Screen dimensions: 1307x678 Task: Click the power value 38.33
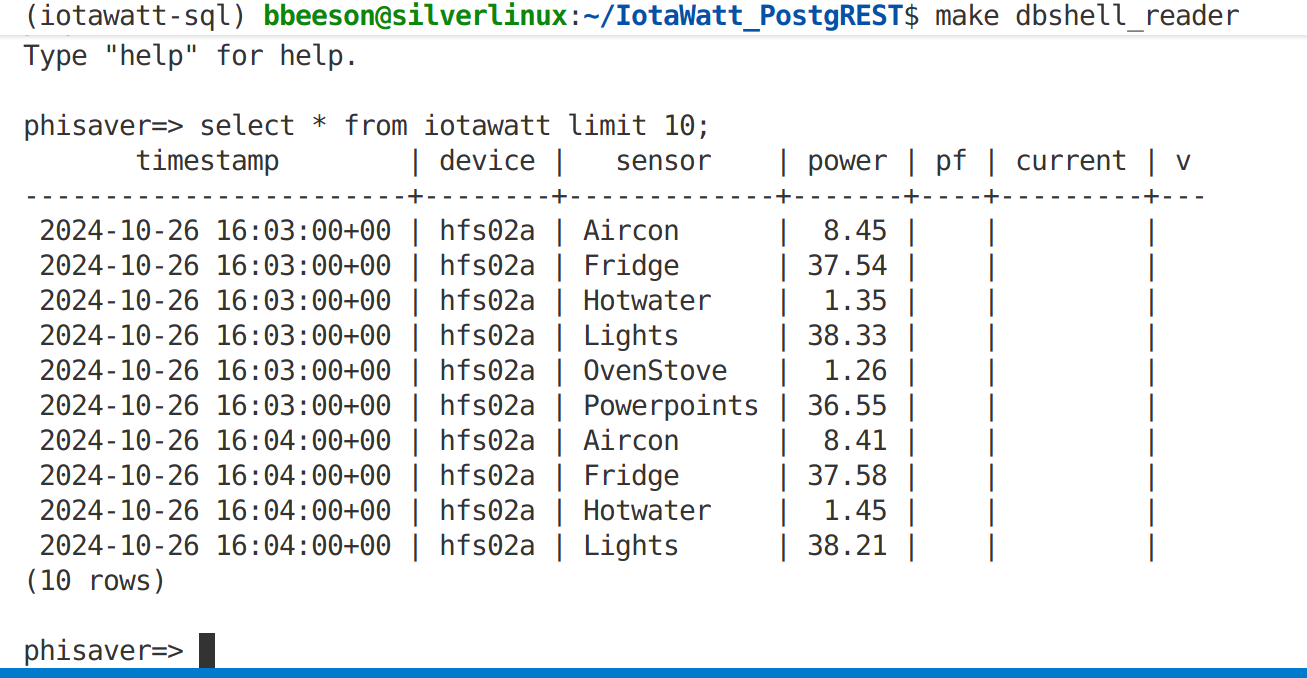[x=847, y=336]
